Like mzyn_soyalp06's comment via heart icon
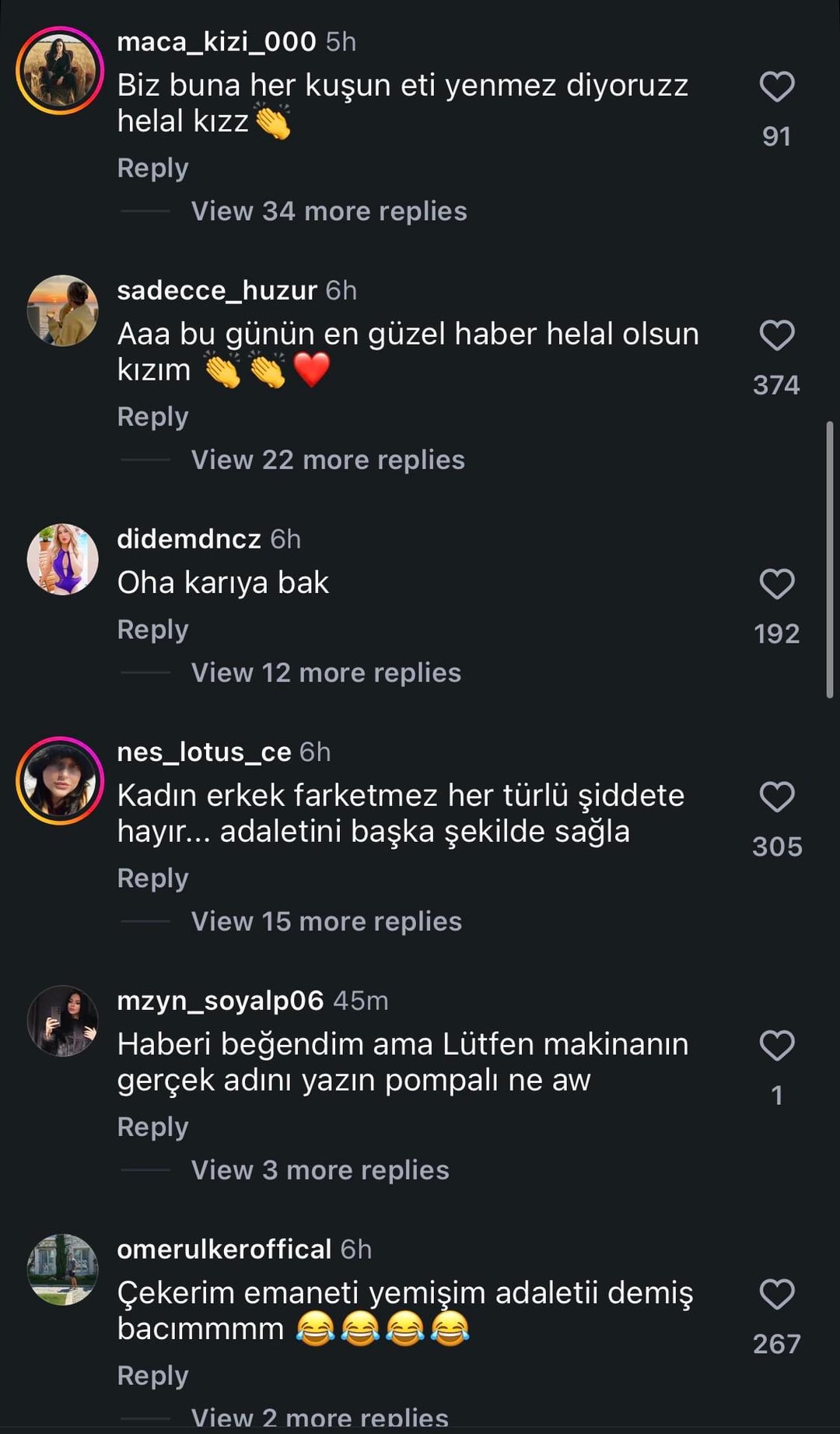840x1434 pixels. pyautogui.click(x=776, y=1047)
